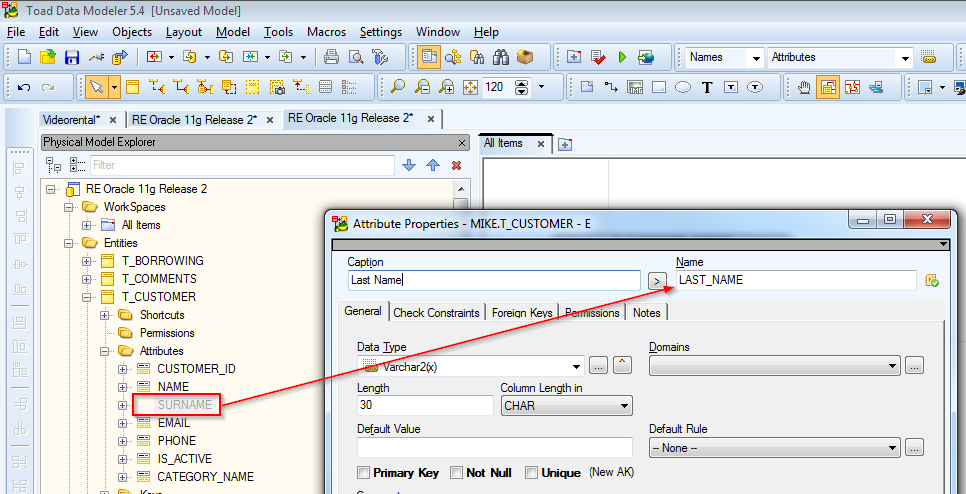Click the > button beside Caption
This screenshot has width=966, height=494.
657,281
